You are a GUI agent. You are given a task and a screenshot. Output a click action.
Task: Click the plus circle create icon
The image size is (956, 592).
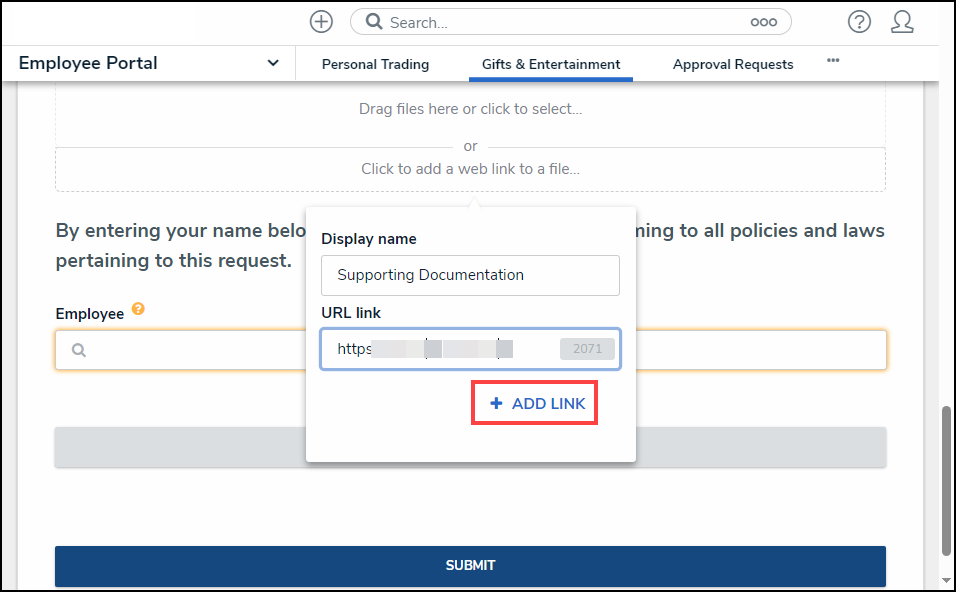point(321,22)
